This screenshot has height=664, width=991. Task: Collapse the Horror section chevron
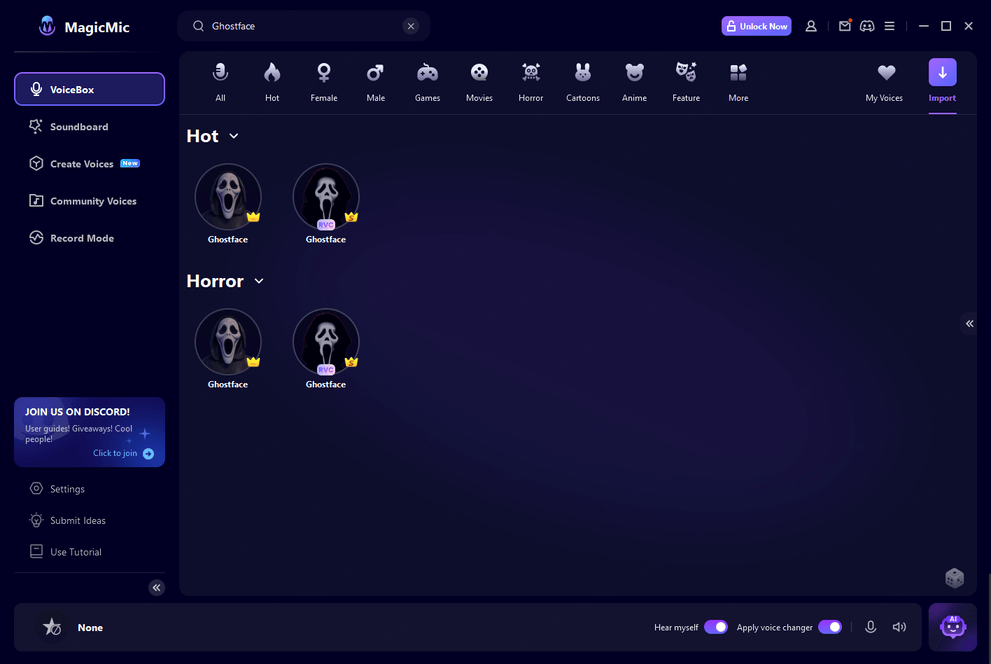tap(259, 281)
